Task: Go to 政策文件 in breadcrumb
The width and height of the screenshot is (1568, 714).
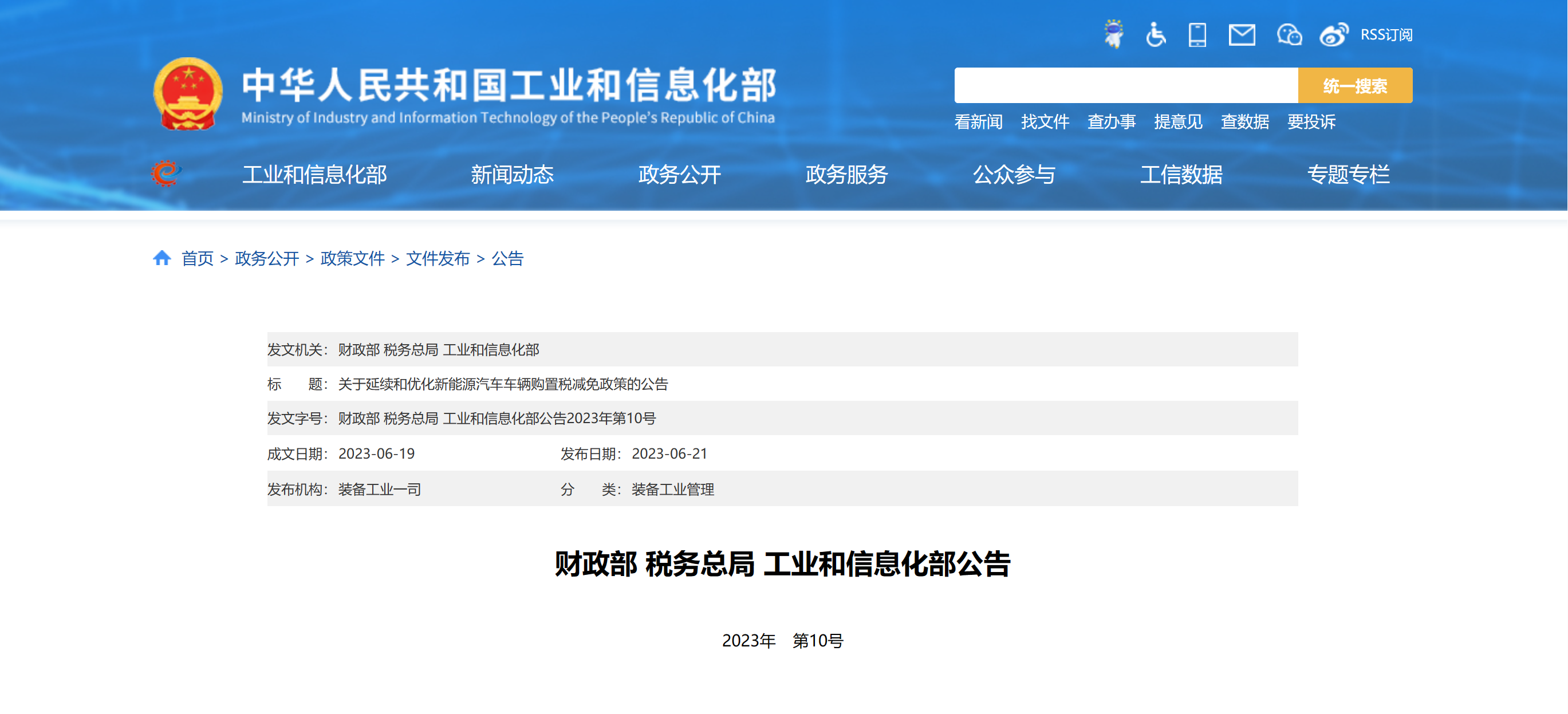Action: [352, 259]
